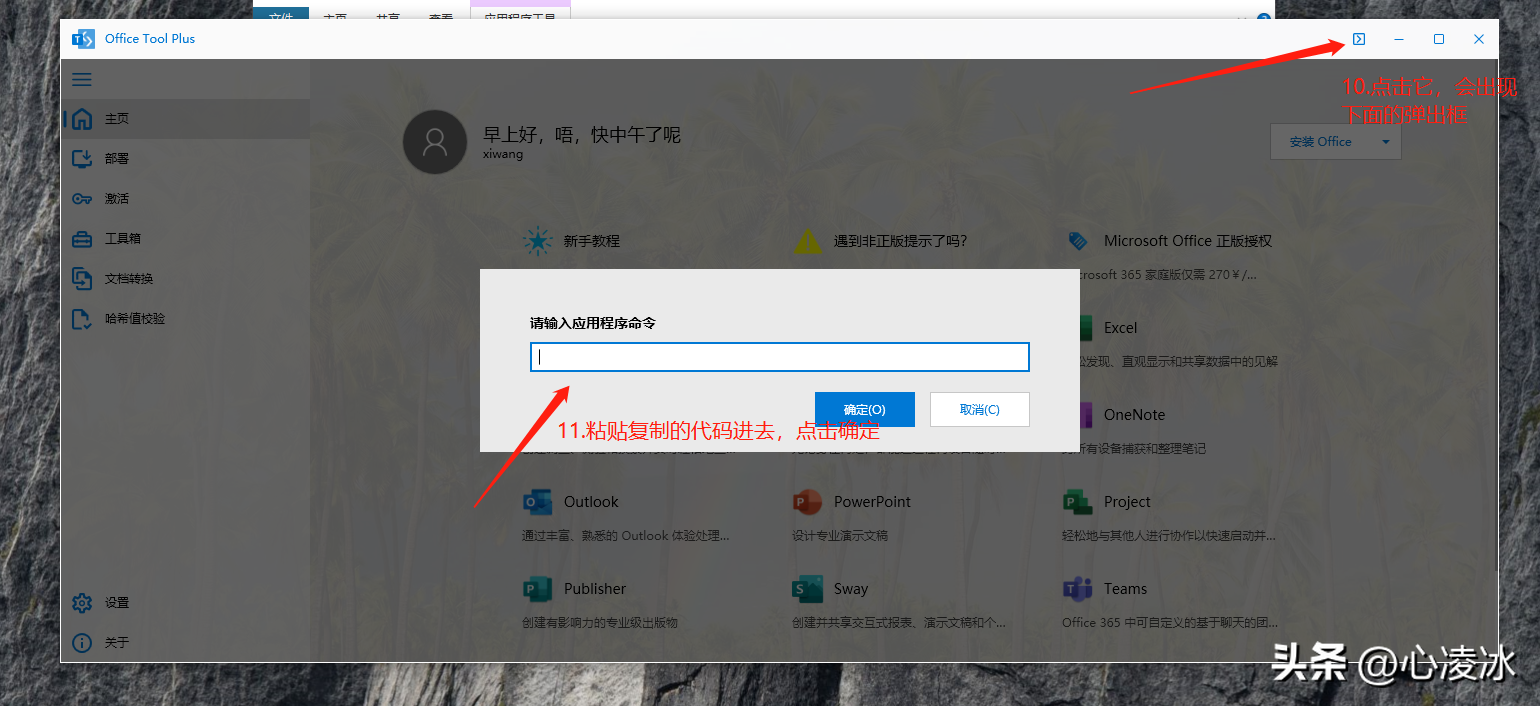Click the greeting 早上好,唔,快中午了呢
Image resolution: width=1540 pixels, height=706 pixels.
point(582,134)
